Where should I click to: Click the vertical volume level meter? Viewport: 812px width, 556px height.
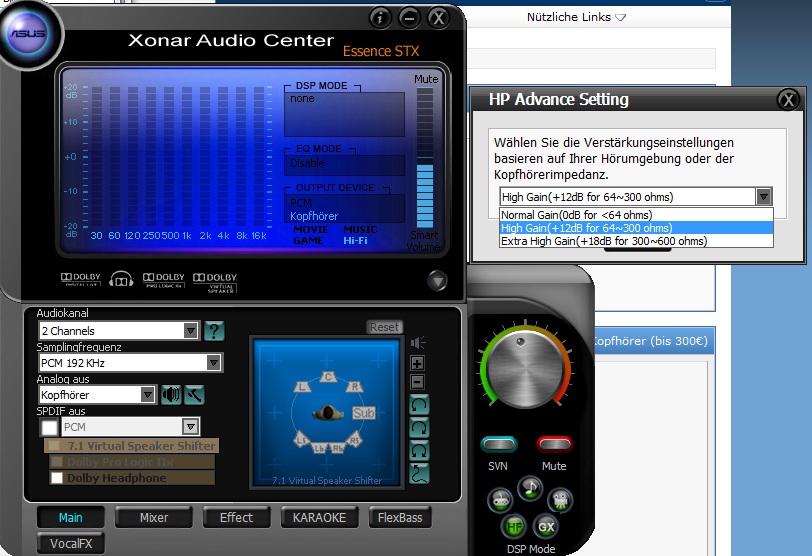pos(425,157)
